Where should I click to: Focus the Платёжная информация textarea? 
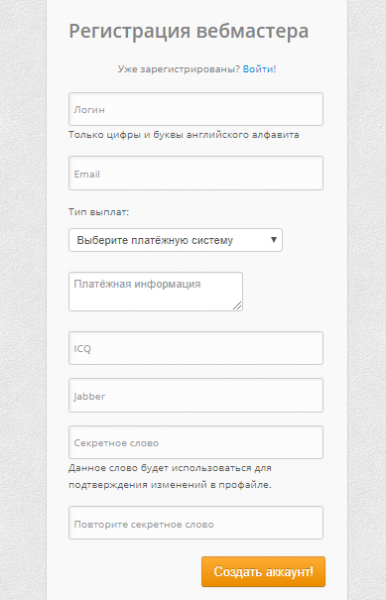[156, 292]
